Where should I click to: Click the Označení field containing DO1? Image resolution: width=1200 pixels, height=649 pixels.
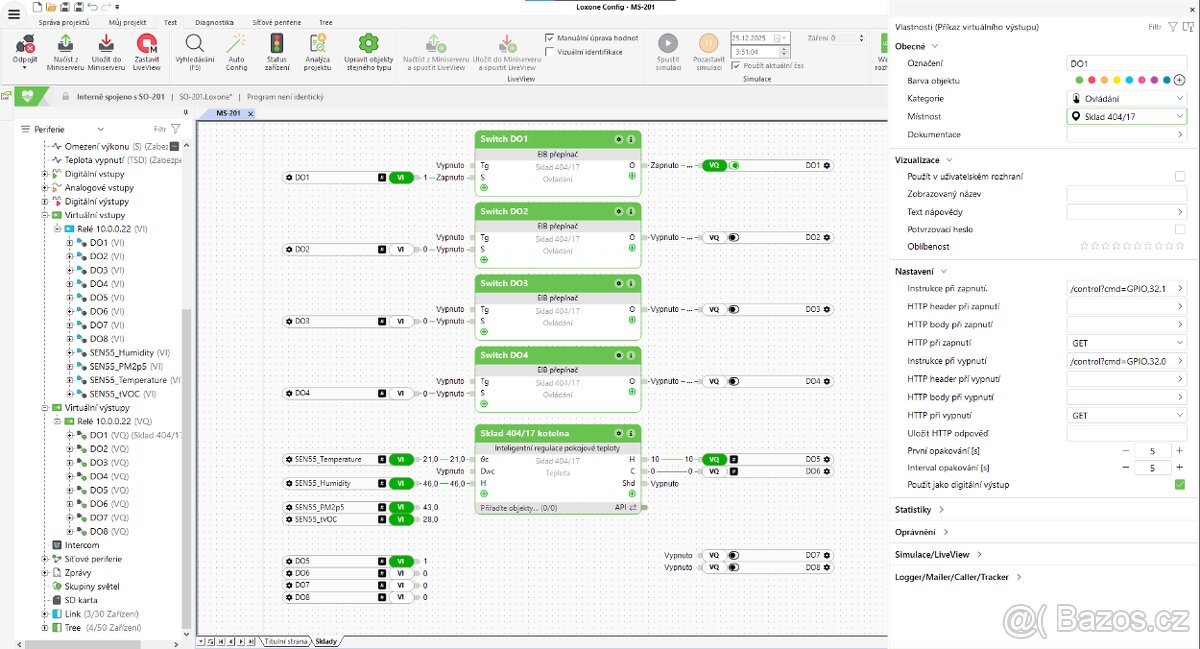(1125, 63)
